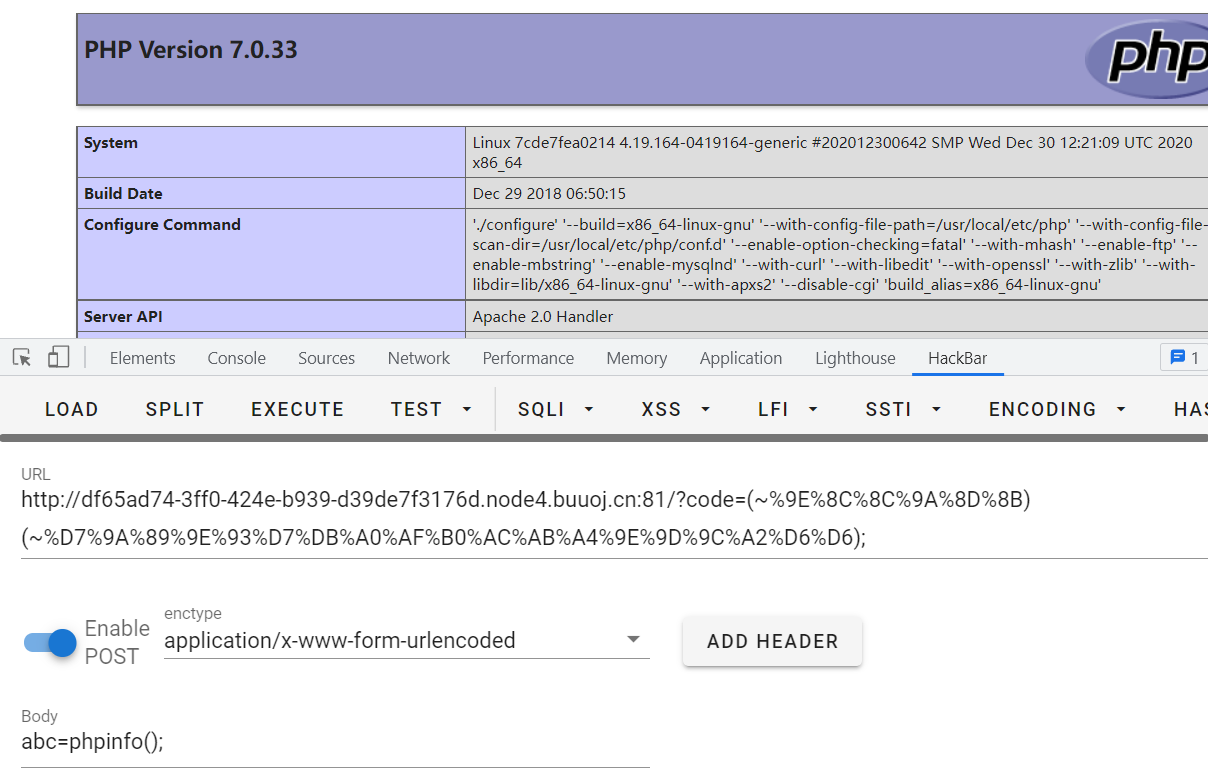Switch to the Elements tab
The image size is (1208, 769).
[x=142, y=358]
